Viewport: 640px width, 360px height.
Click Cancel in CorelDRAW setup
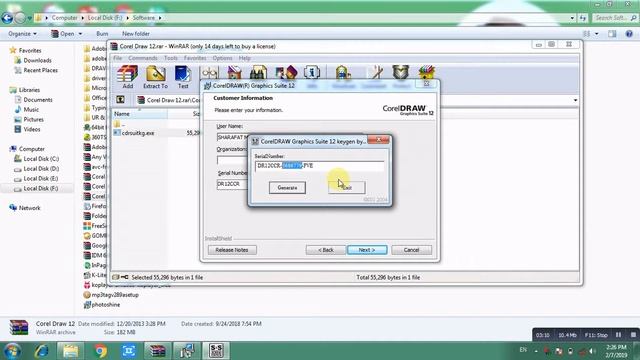(x=411, y=250)
